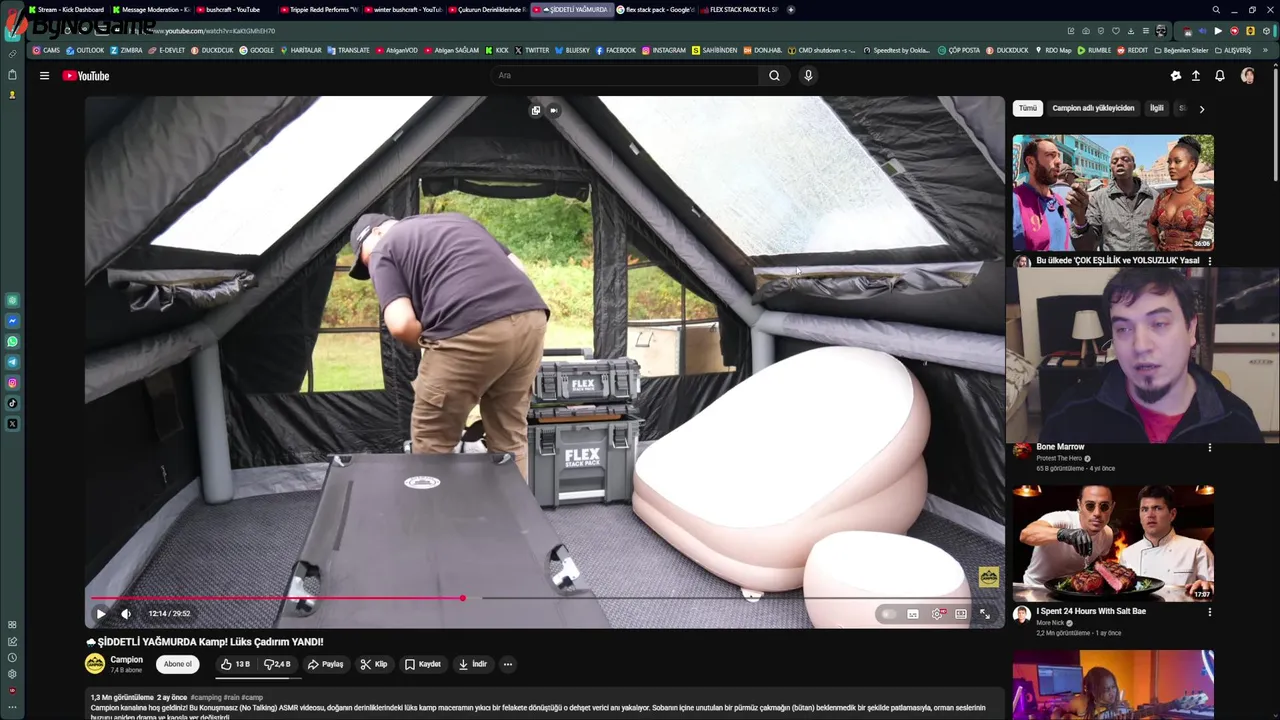Open a new browser tab with plus
The image size is (1280, 720).
coord(791,9)
